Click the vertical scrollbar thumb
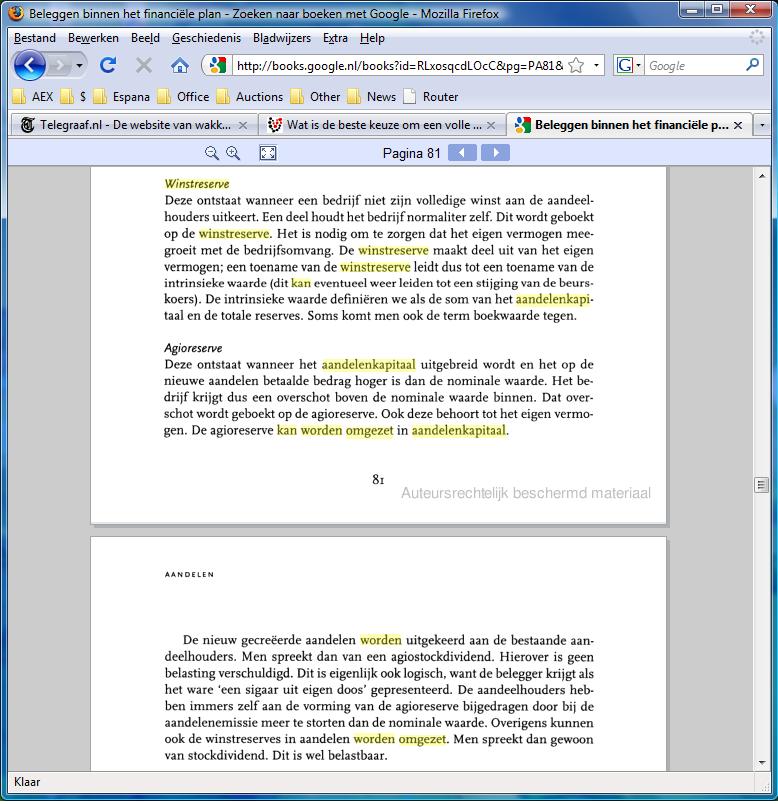Image resolution: width=778 pixels, height=804 pixels. pyautogui.click(x=762, y=485)
